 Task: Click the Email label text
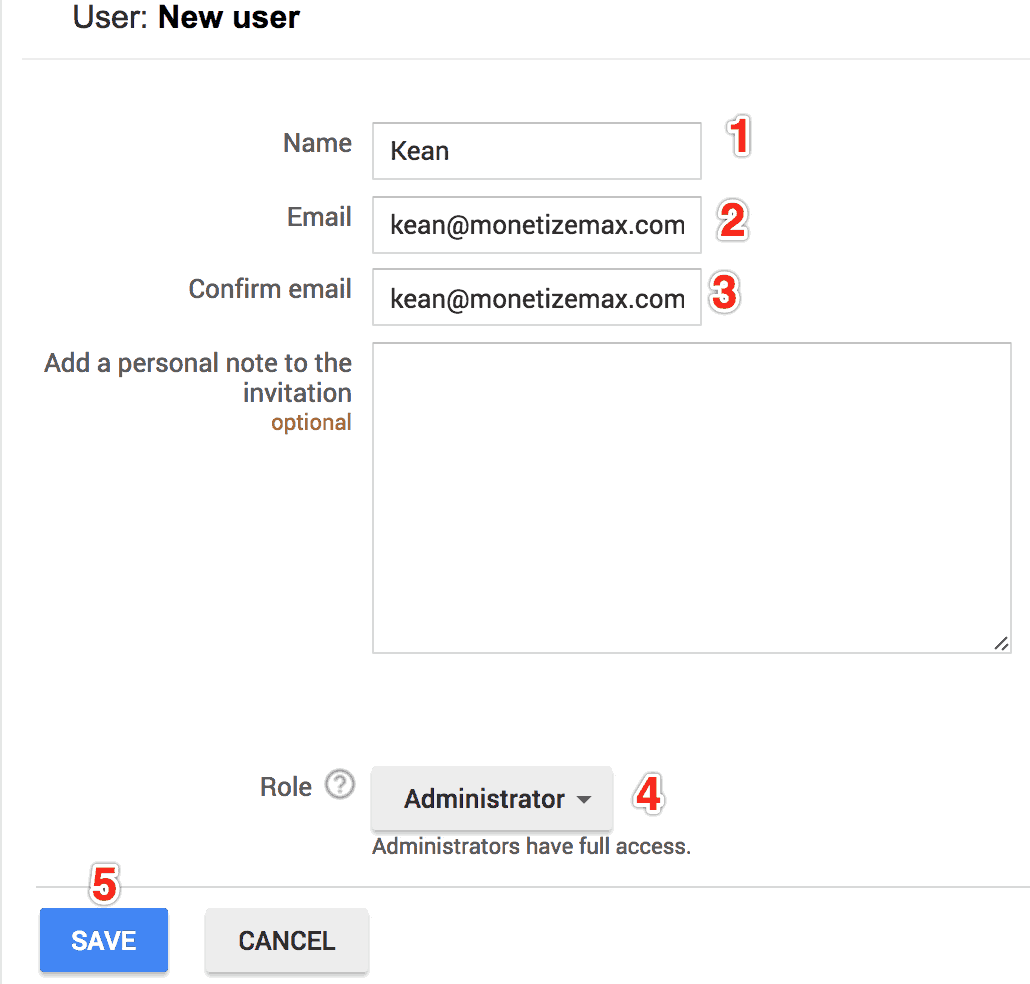(319, 217)
